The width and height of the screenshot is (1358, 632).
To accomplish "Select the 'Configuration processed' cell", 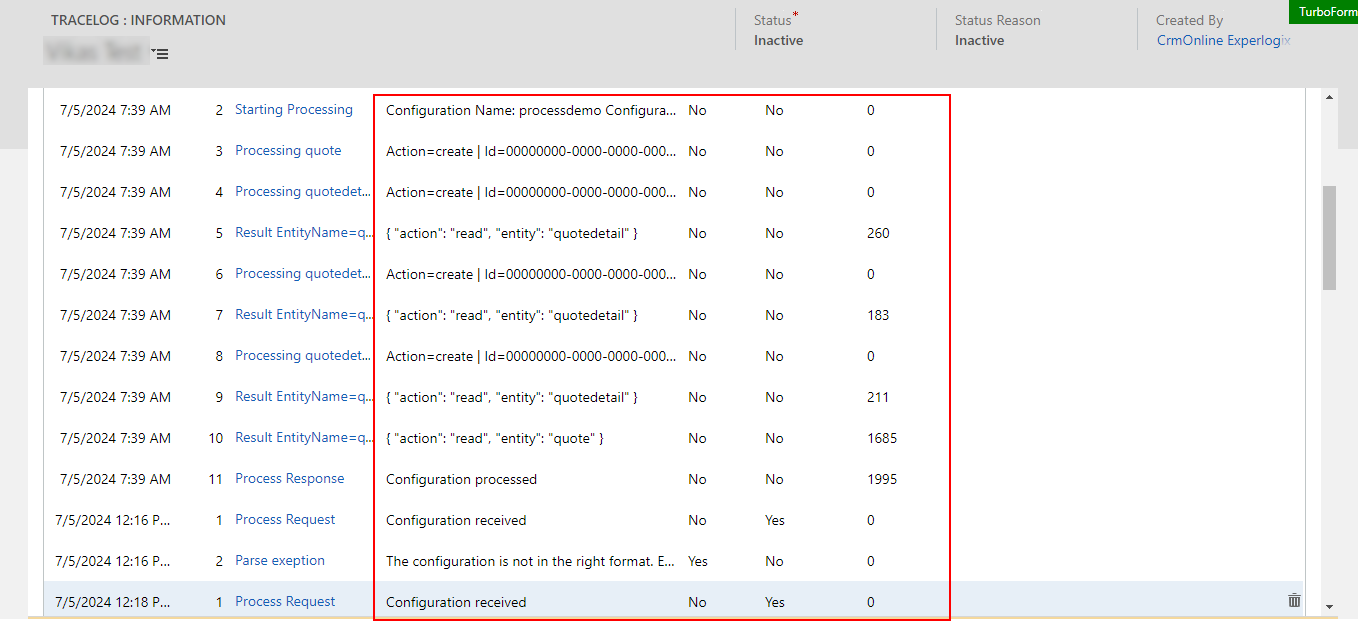I will pyautogui.click(x=462, y=479).
